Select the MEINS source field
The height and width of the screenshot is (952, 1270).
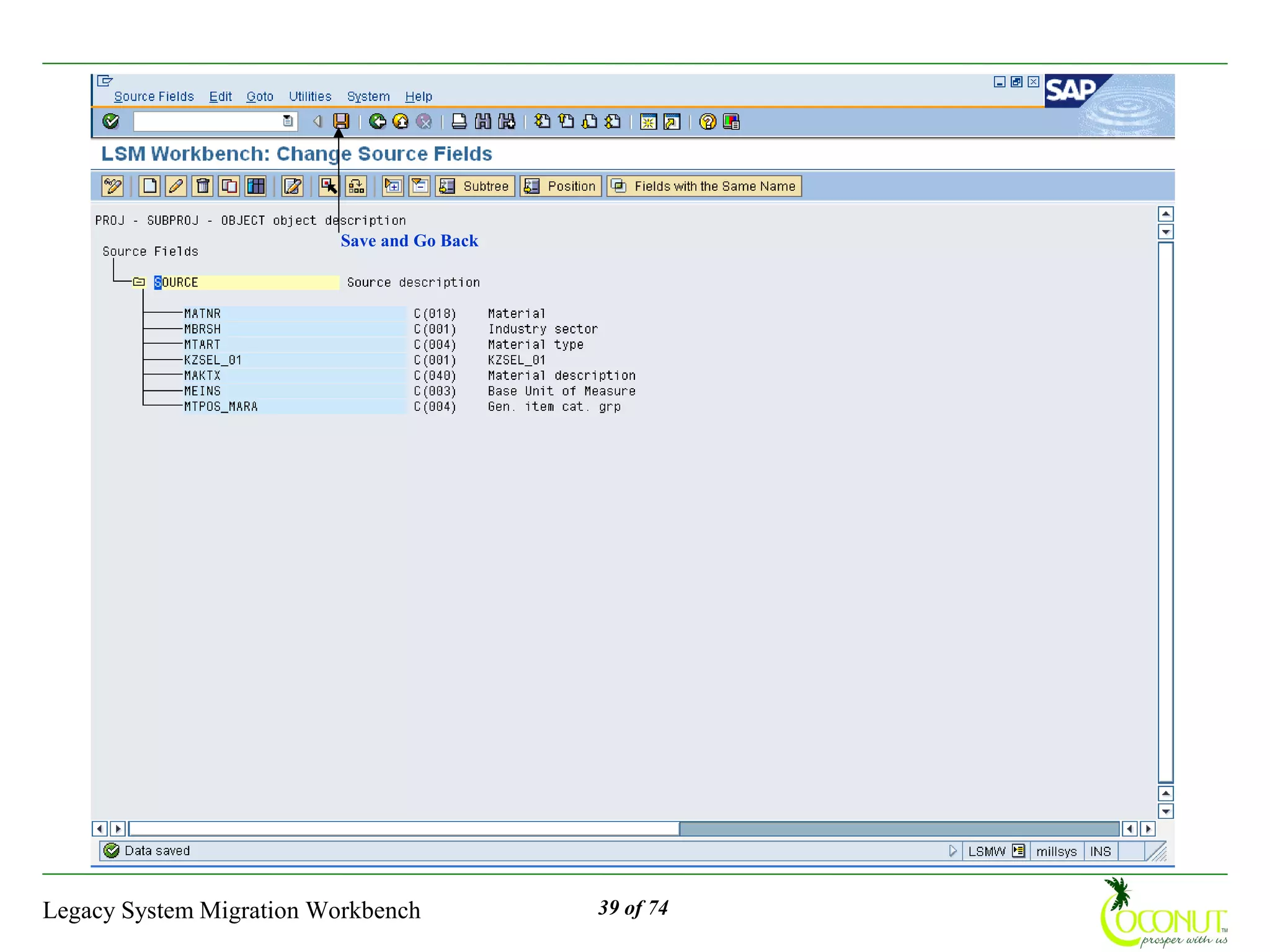(295, 391)
